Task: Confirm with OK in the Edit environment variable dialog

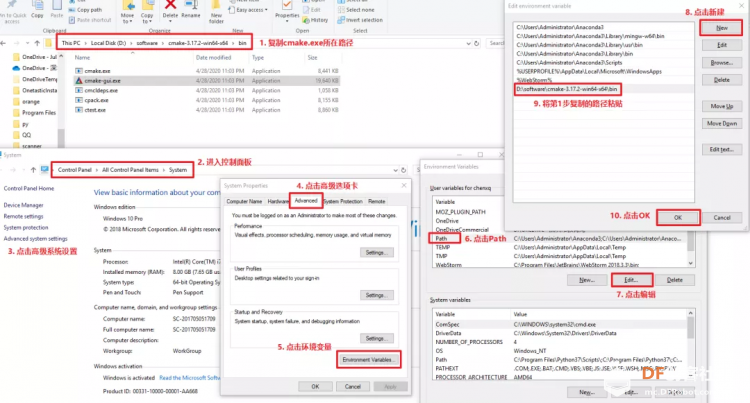Action: coord(678,218)
